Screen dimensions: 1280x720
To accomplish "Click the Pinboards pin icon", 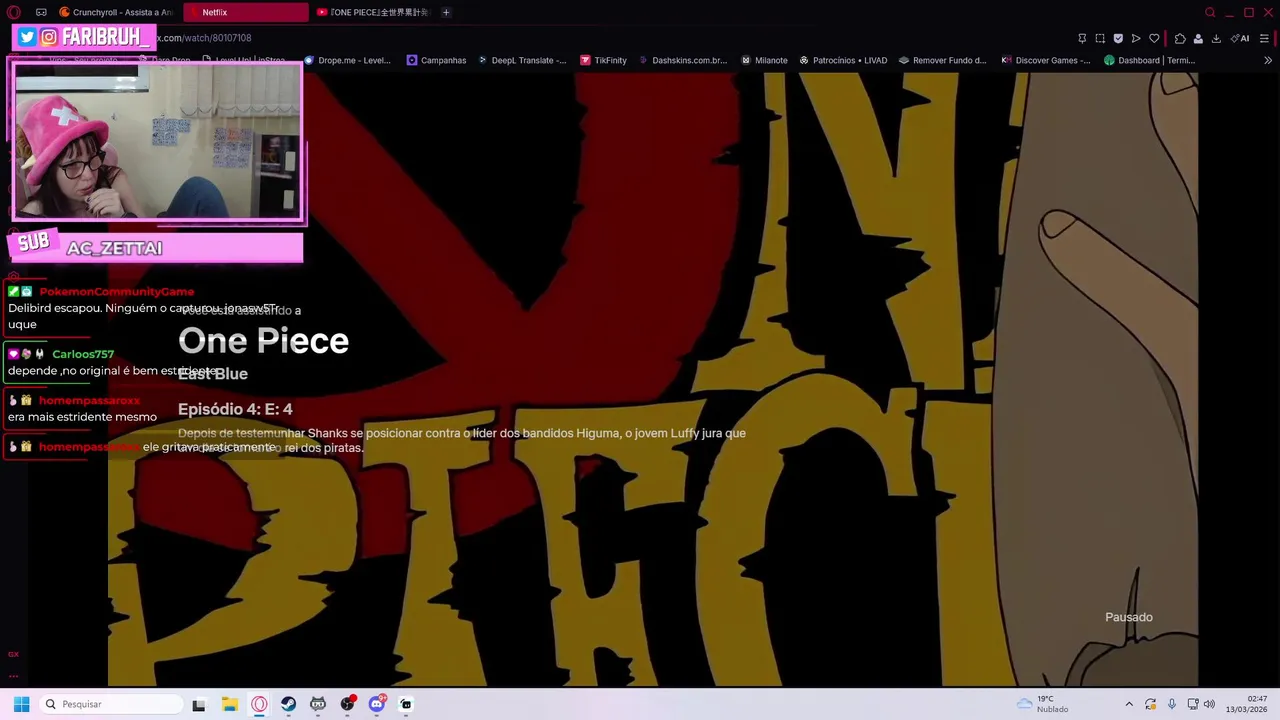I will (x=1082, y=38).
